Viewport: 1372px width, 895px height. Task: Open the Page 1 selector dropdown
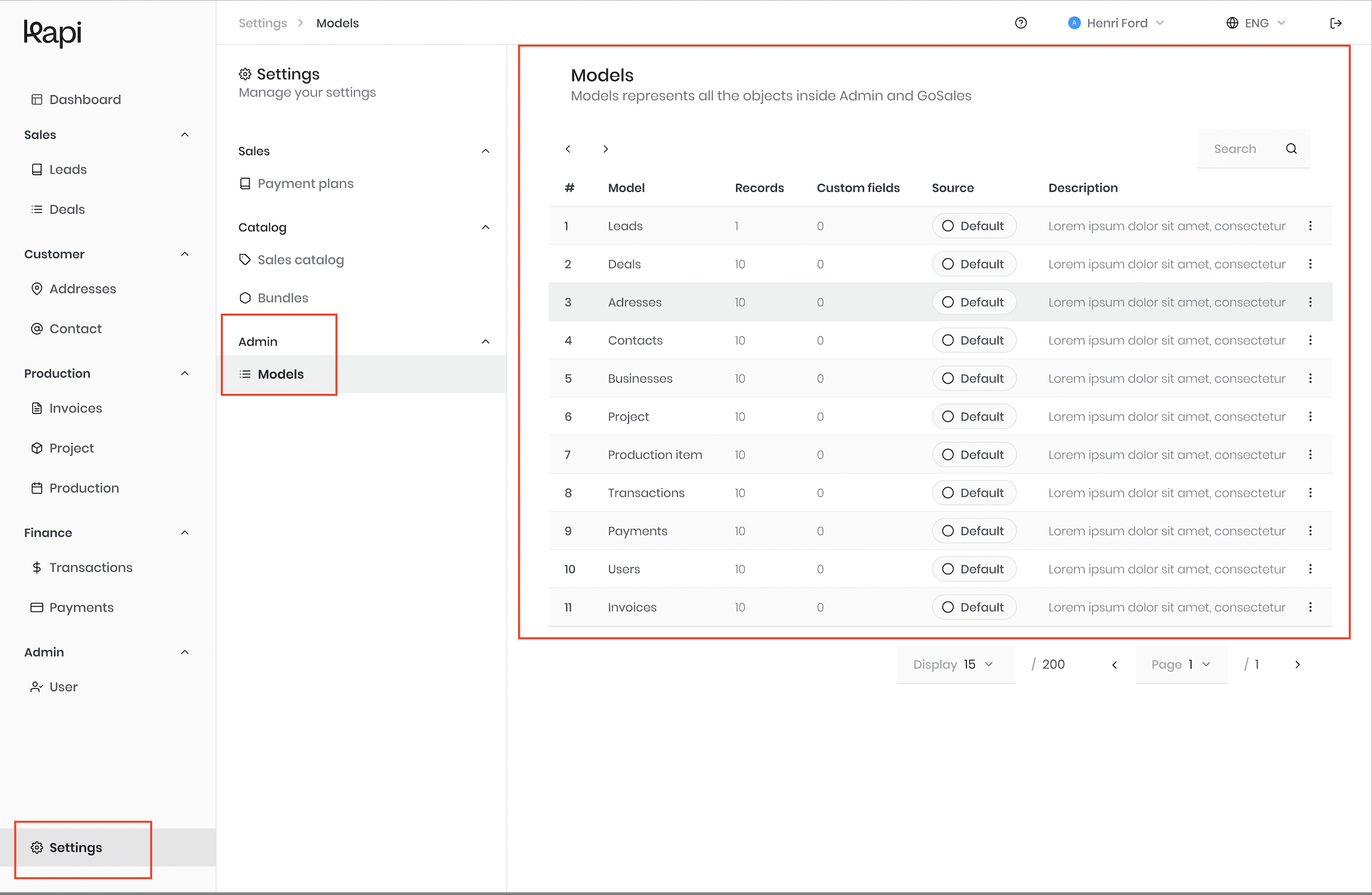pos(1182,664)
